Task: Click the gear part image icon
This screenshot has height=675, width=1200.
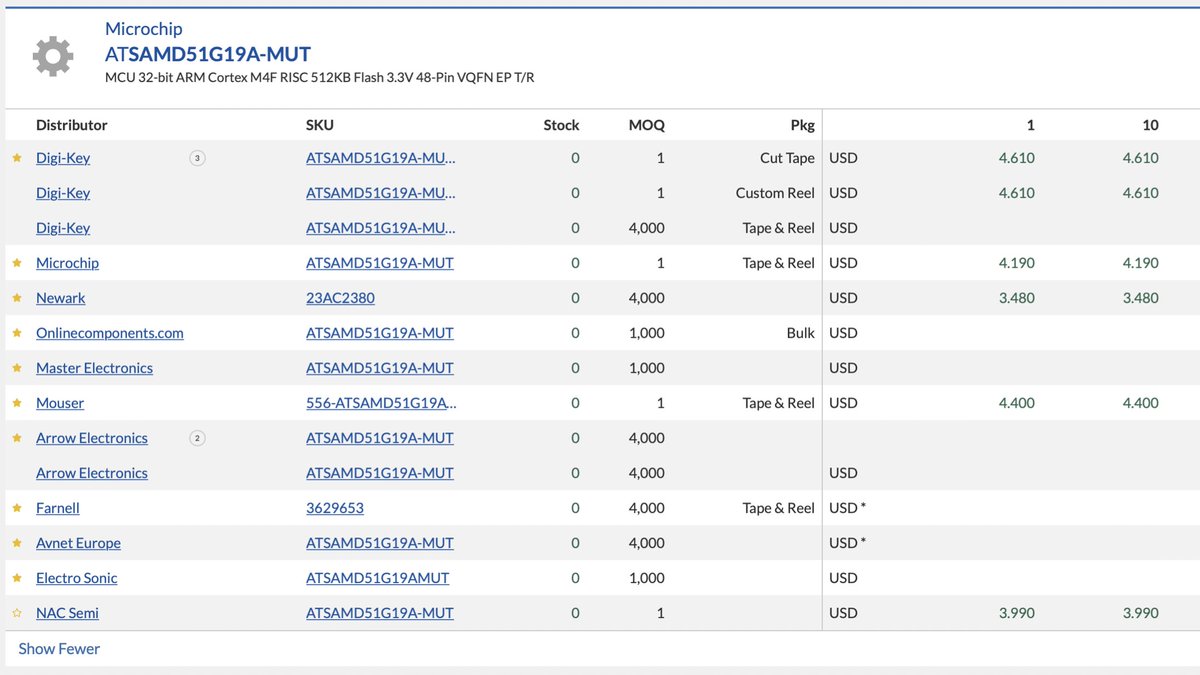Action: 53,57
